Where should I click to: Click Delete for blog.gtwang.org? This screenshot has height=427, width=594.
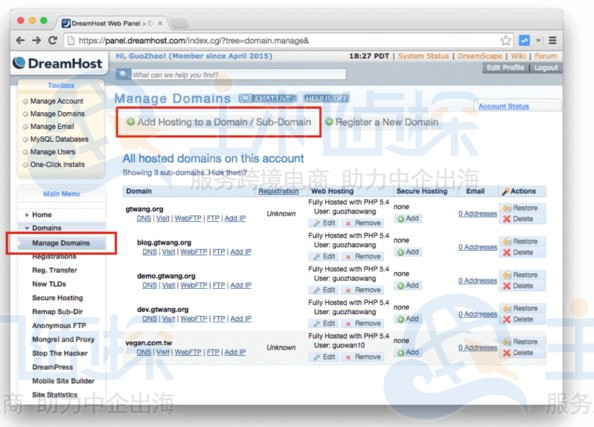tap(518, 252)
